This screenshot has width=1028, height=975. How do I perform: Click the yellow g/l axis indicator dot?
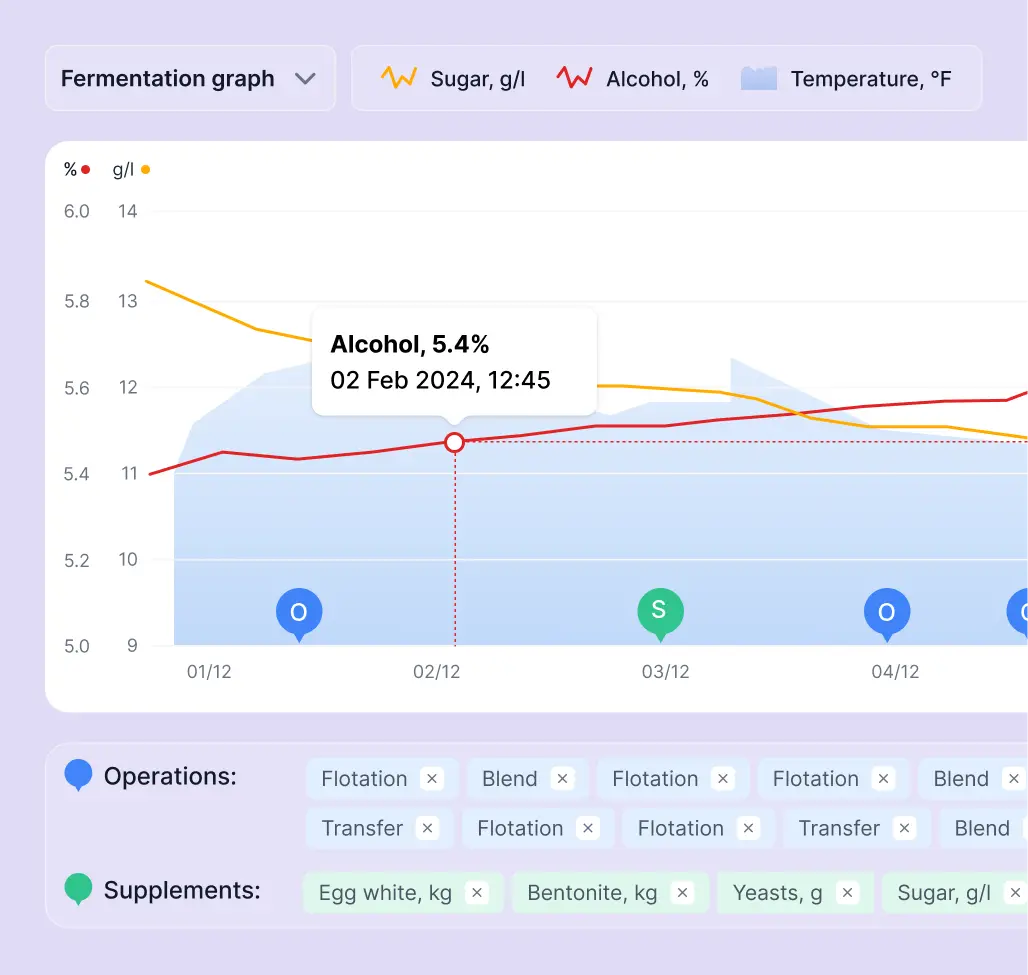(x=145, y=170)
